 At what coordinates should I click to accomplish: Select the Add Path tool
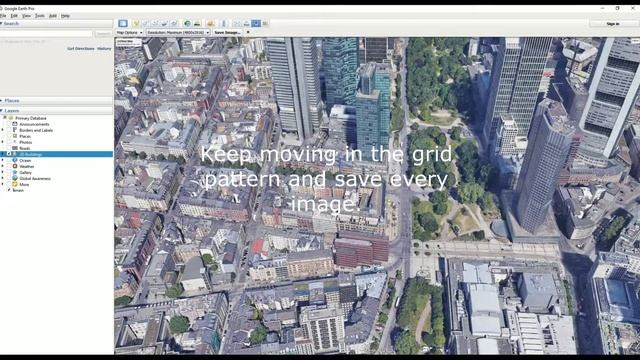click(x=155, y=23)
